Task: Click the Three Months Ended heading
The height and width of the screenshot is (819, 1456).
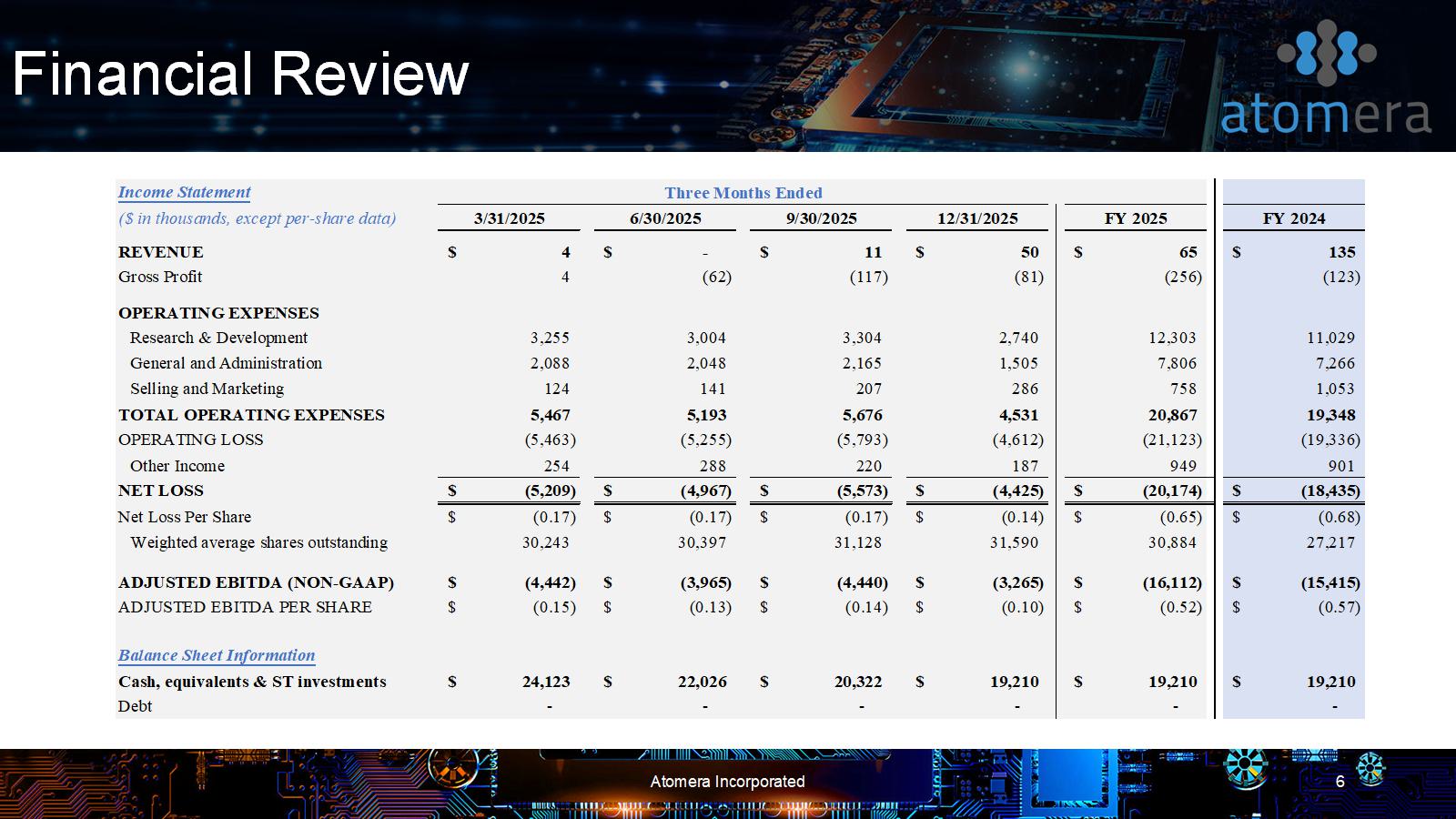Action: tap(743, 193)
